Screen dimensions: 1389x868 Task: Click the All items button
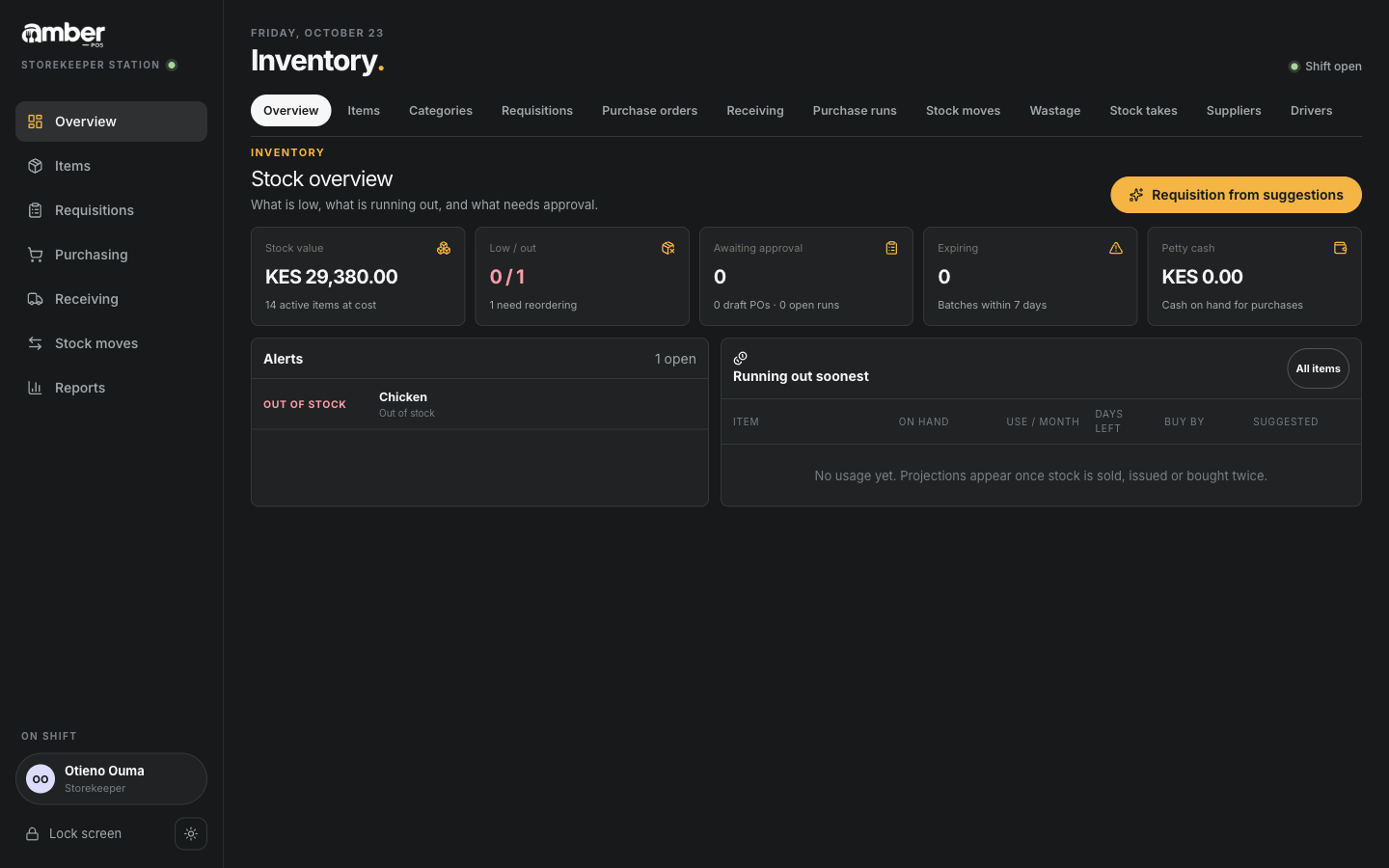pyautogui.click(x=1318, y=368)
